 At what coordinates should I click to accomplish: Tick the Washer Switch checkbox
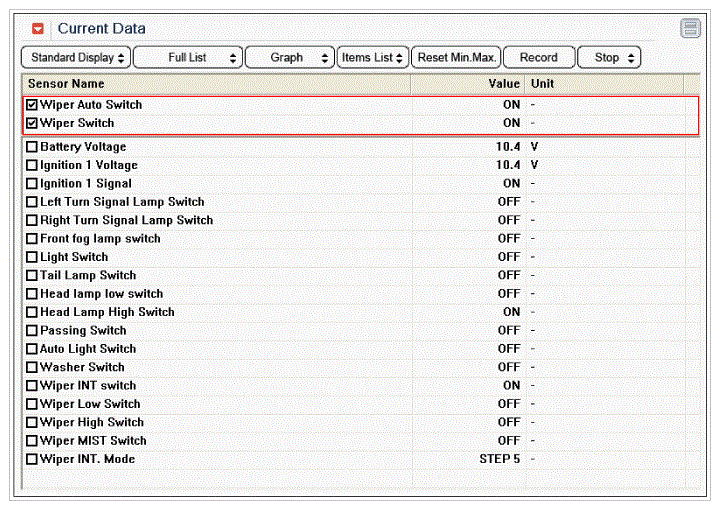coord(32,367)
